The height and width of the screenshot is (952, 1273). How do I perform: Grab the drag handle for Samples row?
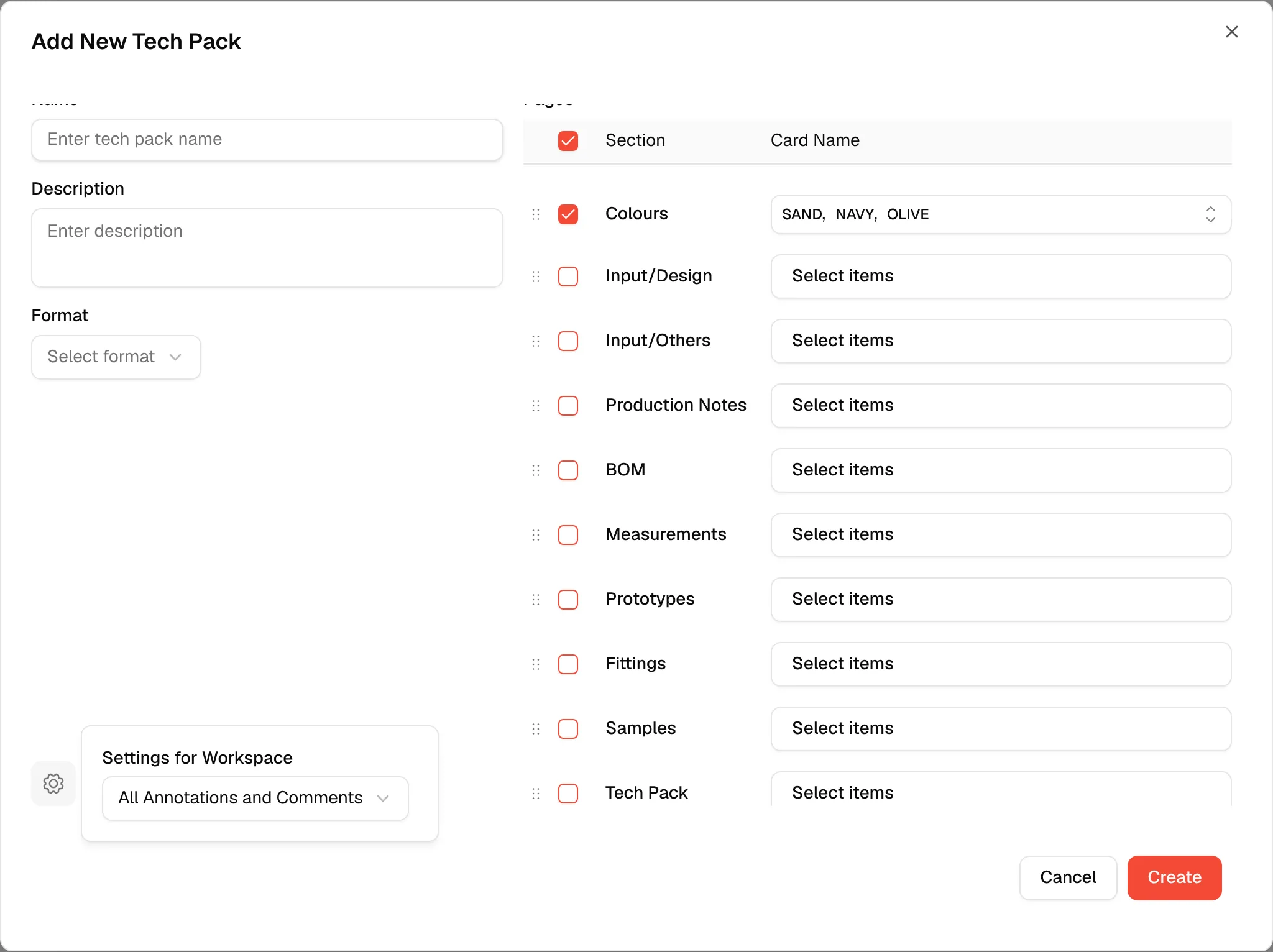tap(536, 729)
